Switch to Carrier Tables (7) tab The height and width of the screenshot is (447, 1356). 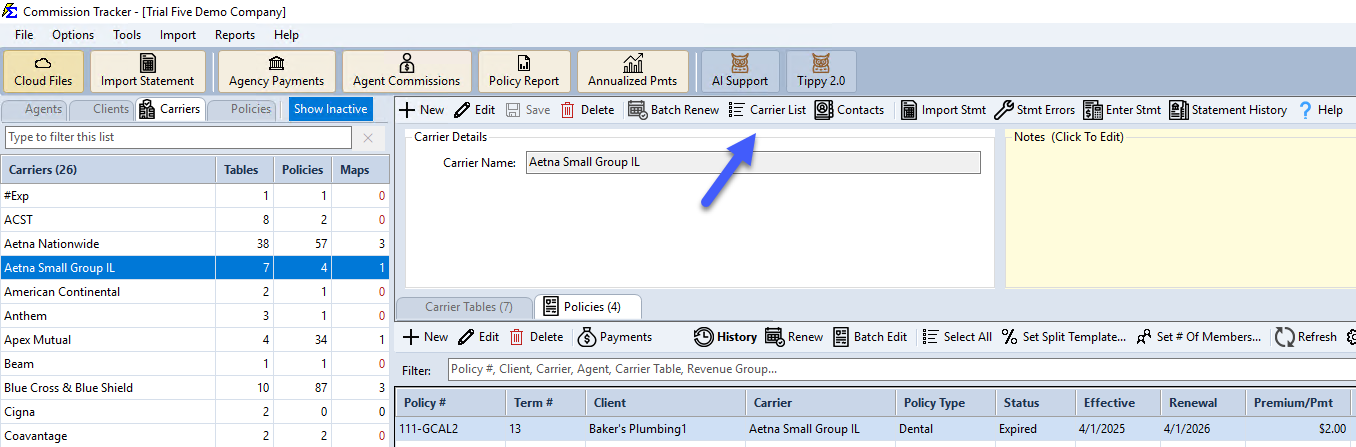[463, 306]
